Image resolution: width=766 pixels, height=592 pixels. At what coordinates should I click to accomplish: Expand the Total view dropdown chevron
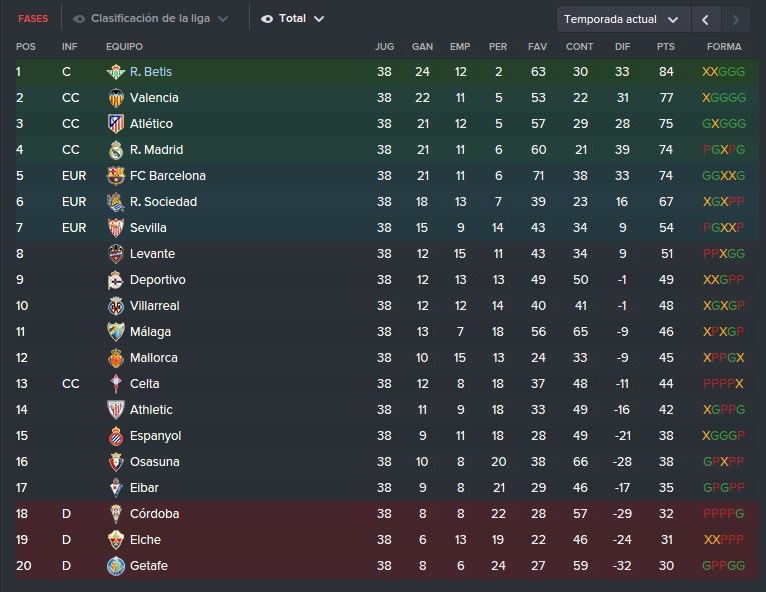(319, 19)
